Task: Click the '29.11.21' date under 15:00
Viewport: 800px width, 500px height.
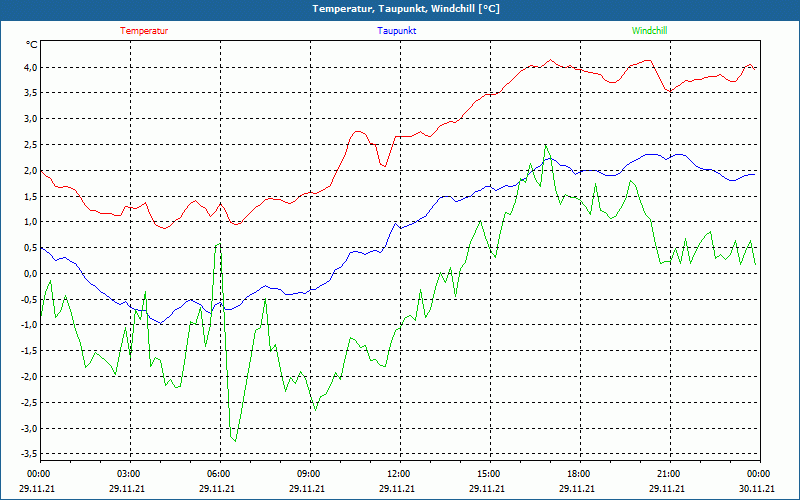Action: 487,488
